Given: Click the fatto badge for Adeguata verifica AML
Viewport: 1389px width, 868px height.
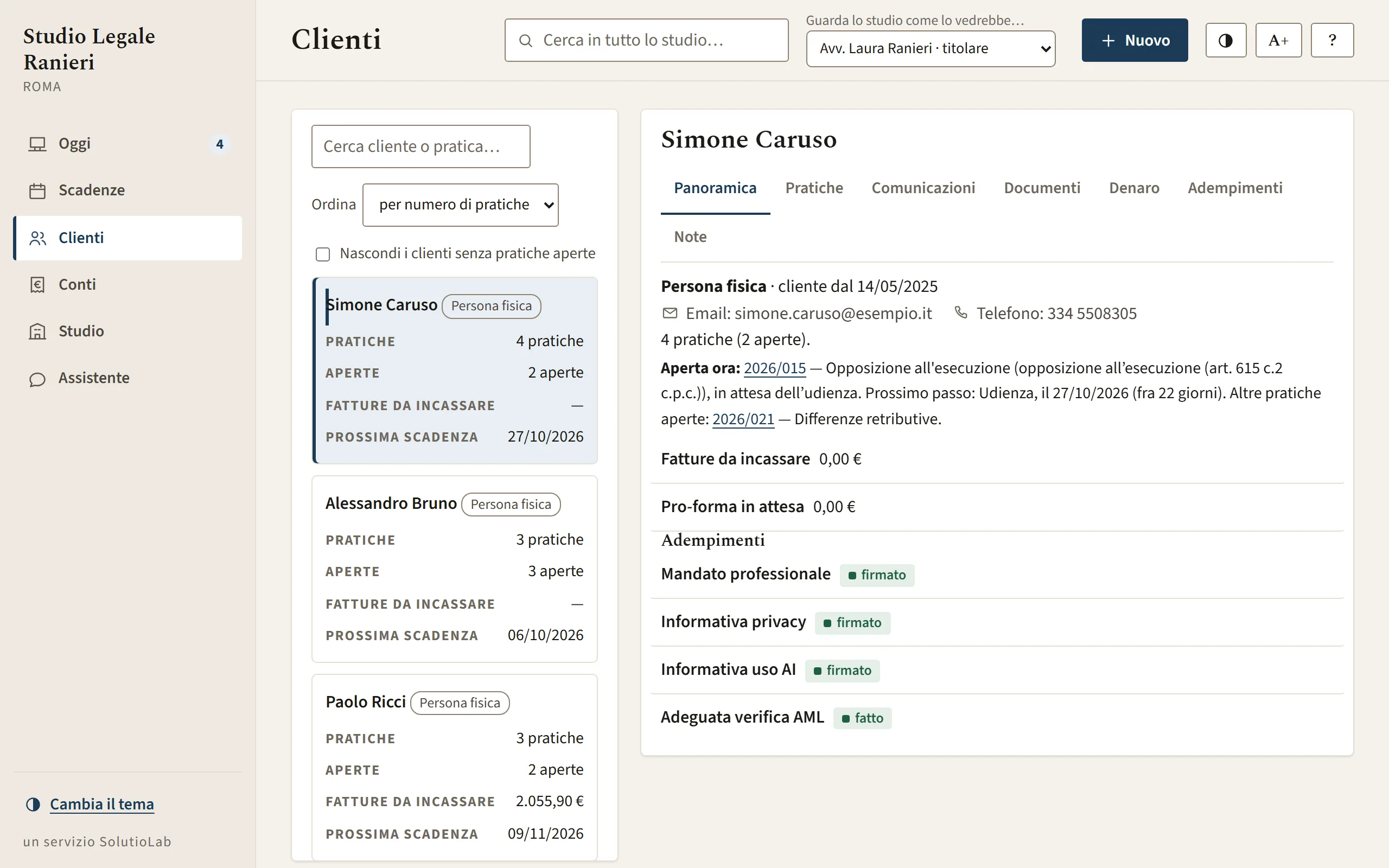Looking at the screenshot, I should pyautogui.click(x=863, y=718).
